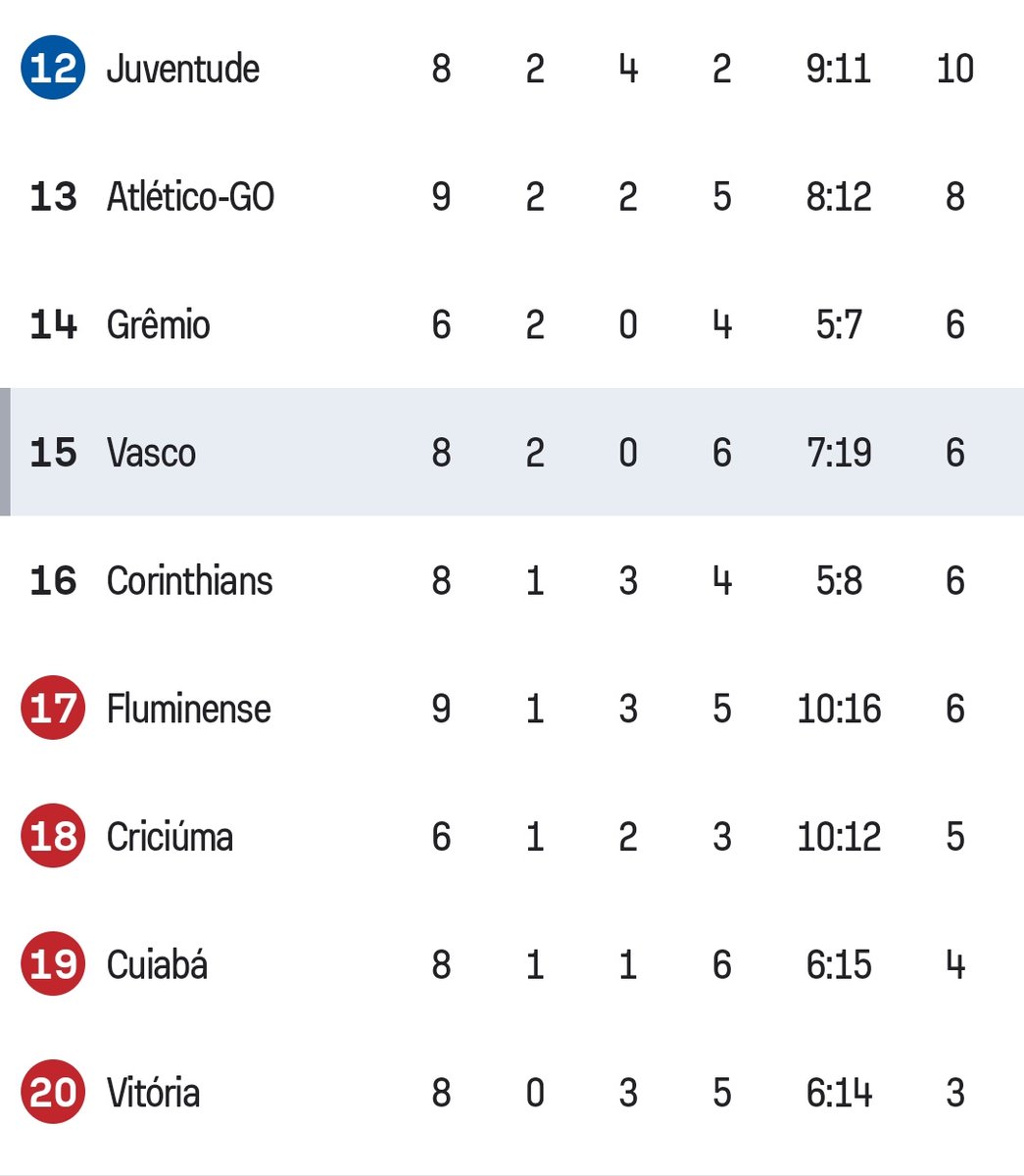Open the Corinthians team link
This screenshot has height=1176, width=1024.
tap(189, 580)
